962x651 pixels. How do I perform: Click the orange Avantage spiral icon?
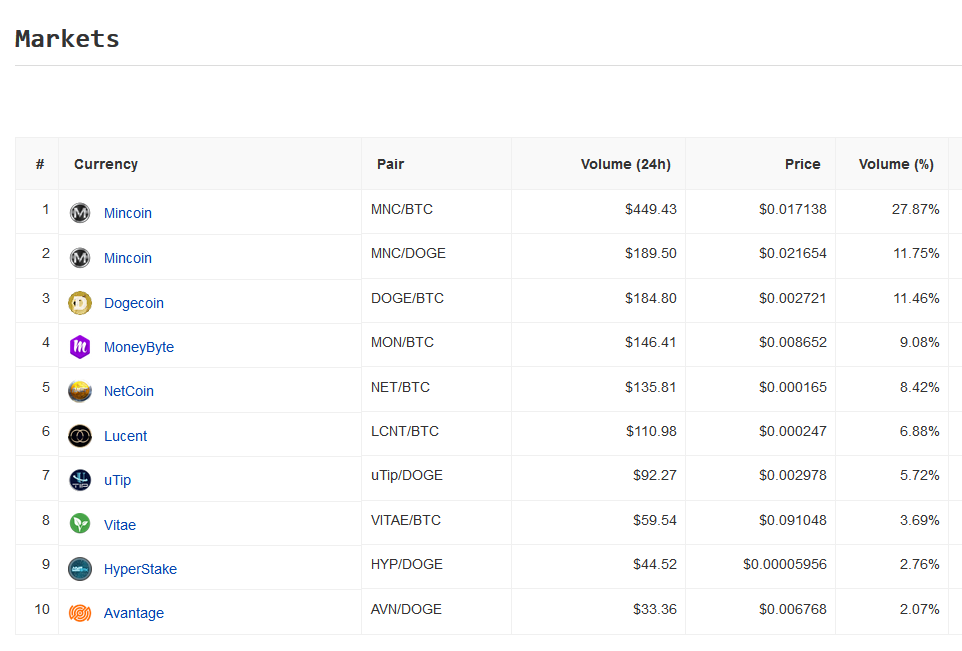[80, 613]
